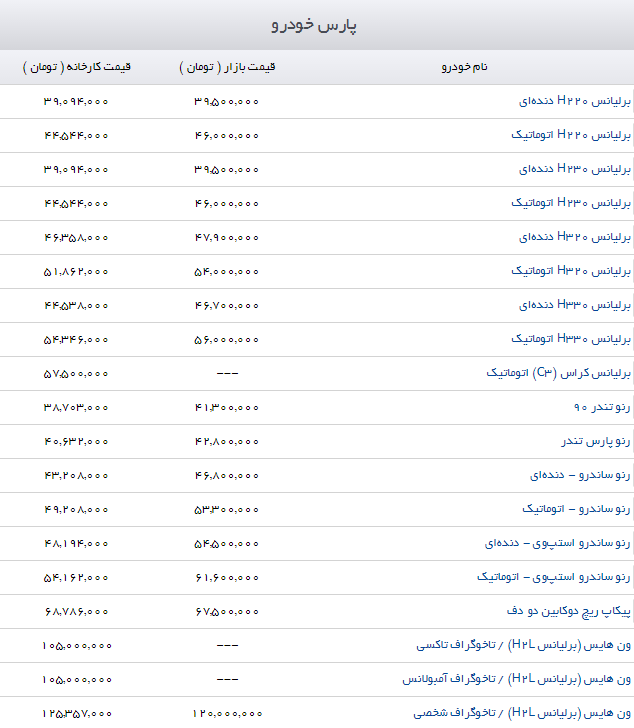Select market price ۵۳,۳۰۰,۰۰۰ cell
The height and width of the screenshot is (728, 634).
point(226,510)
